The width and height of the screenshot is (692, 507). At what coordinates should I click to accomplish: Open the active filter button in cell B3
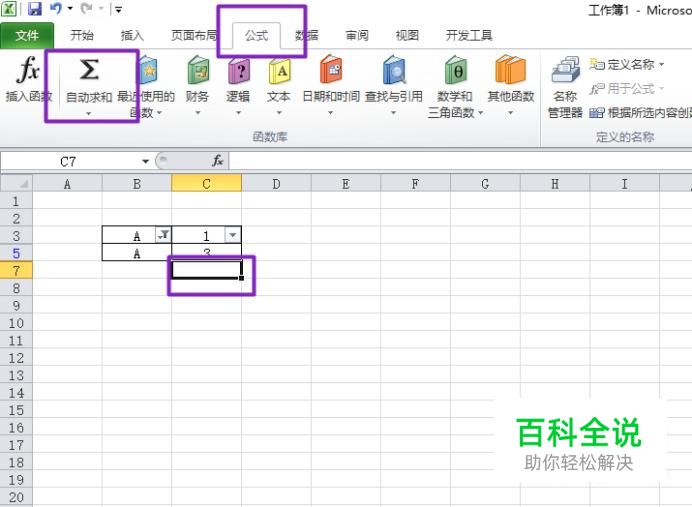[x=163, y=235]
